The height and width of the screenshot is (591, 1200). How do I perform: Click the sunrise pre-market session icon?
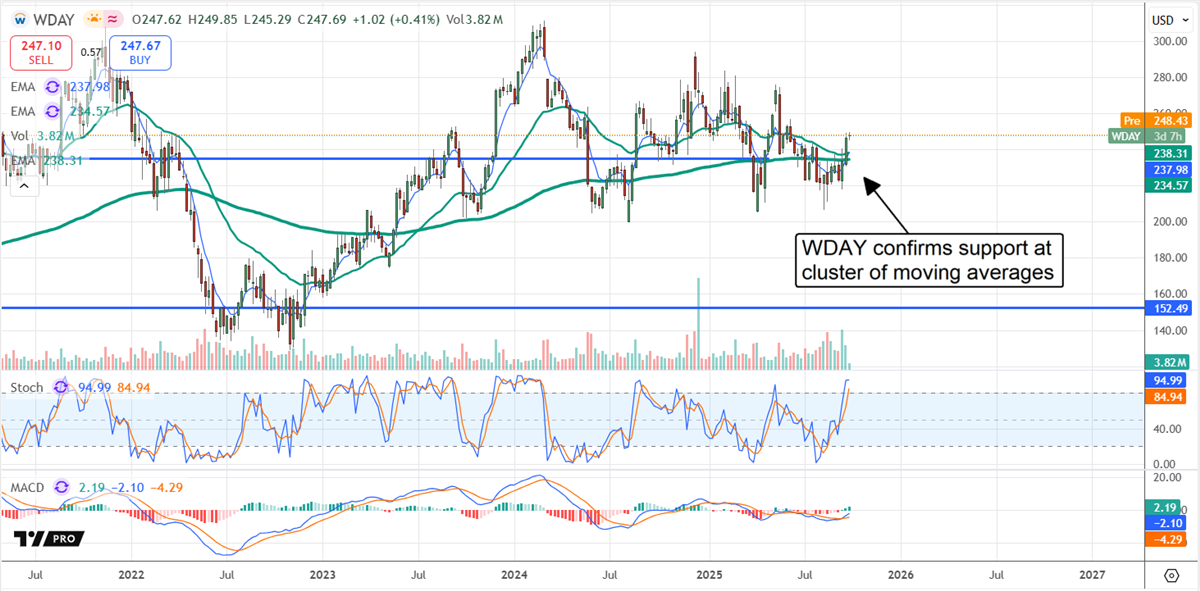click(94, 18)
